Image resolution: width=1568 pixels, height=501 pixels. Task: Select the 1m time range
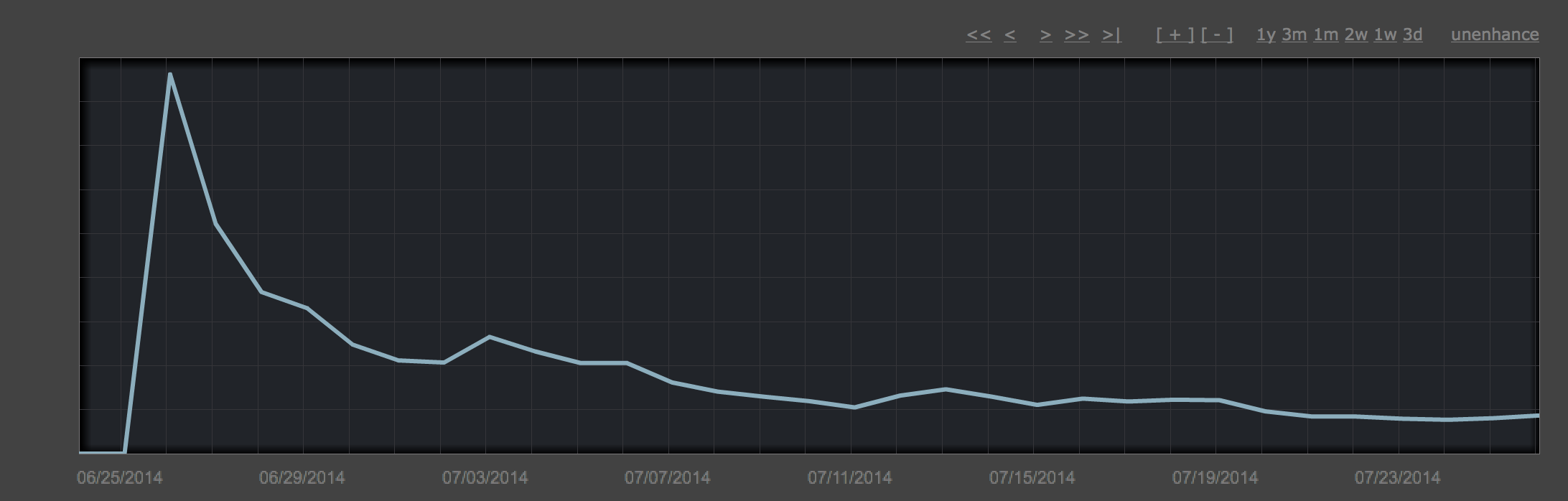tap(1325, 34)
